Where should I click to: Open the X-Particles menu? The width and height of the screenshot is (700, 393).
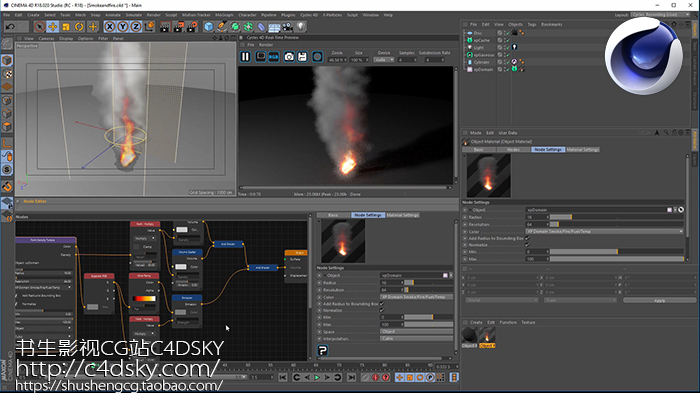coord(332,15)
